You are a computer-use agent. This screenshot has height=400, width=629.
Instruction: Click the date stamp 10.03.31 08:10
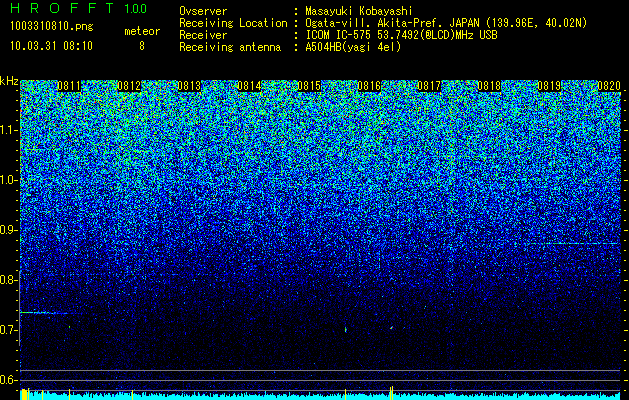tap(51, 46)
